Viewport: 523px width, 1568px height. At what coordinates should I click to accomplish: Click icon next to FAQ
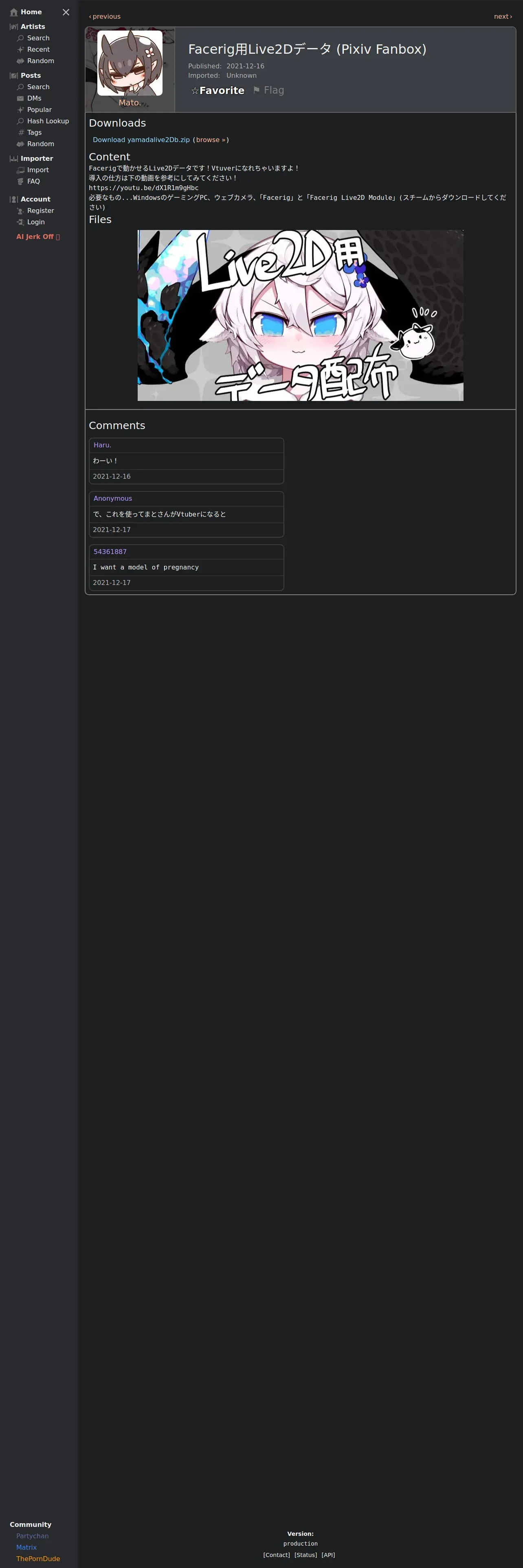coord(21,182)
